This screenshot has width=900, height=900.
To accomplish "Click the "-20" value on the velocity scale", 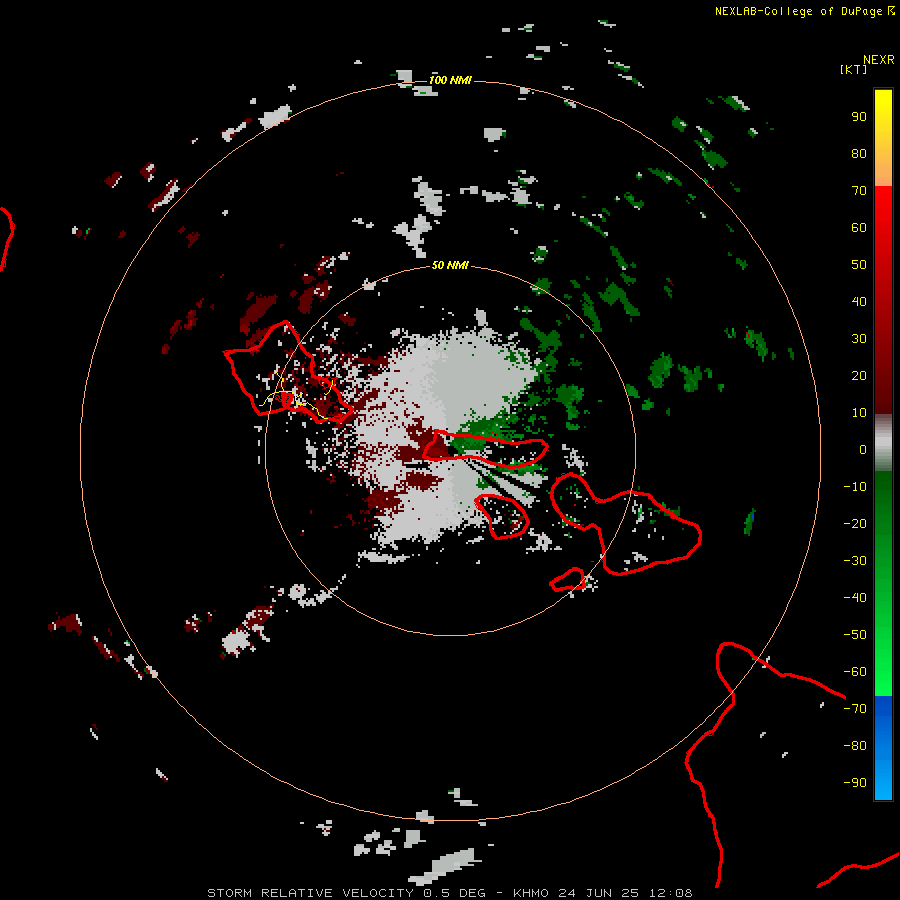I will pos(855,523).
